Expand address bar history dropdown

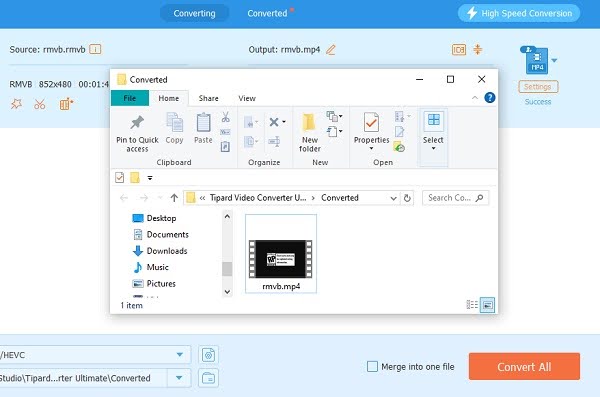[x=393, y=198]
